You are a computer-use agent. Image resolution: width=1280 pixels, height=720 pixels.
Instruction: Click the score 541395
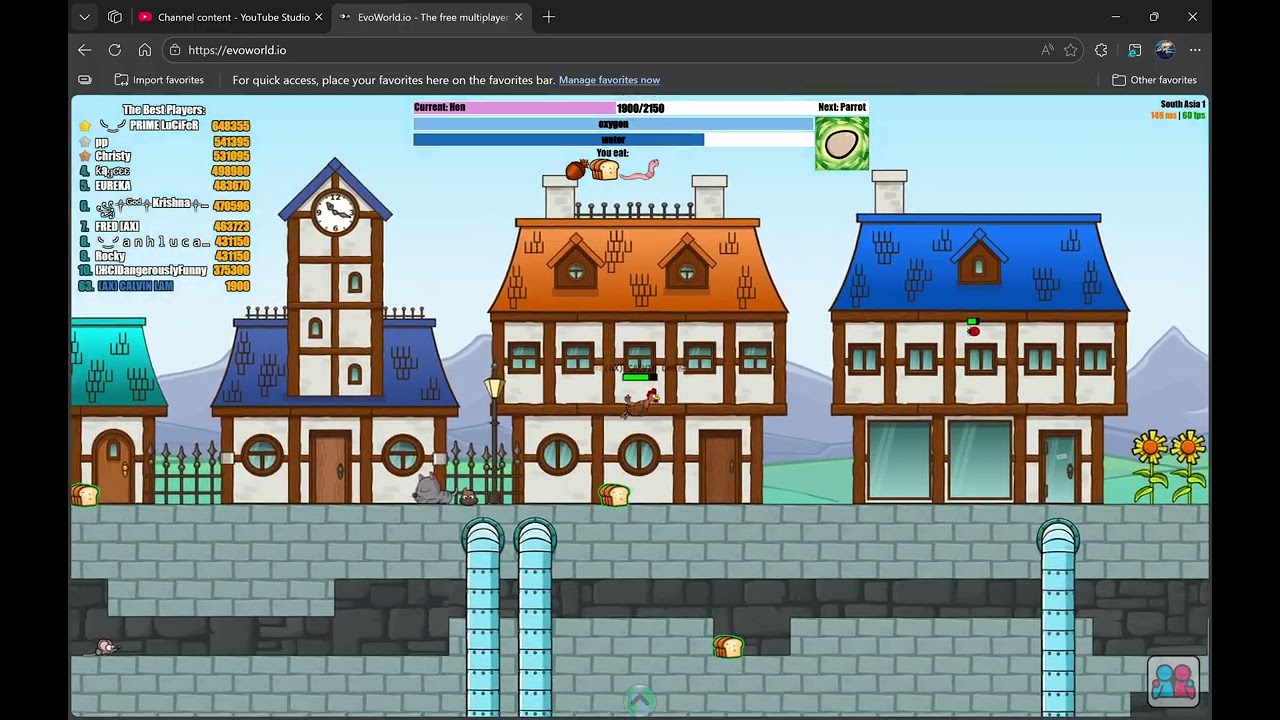tap(231, 142)
